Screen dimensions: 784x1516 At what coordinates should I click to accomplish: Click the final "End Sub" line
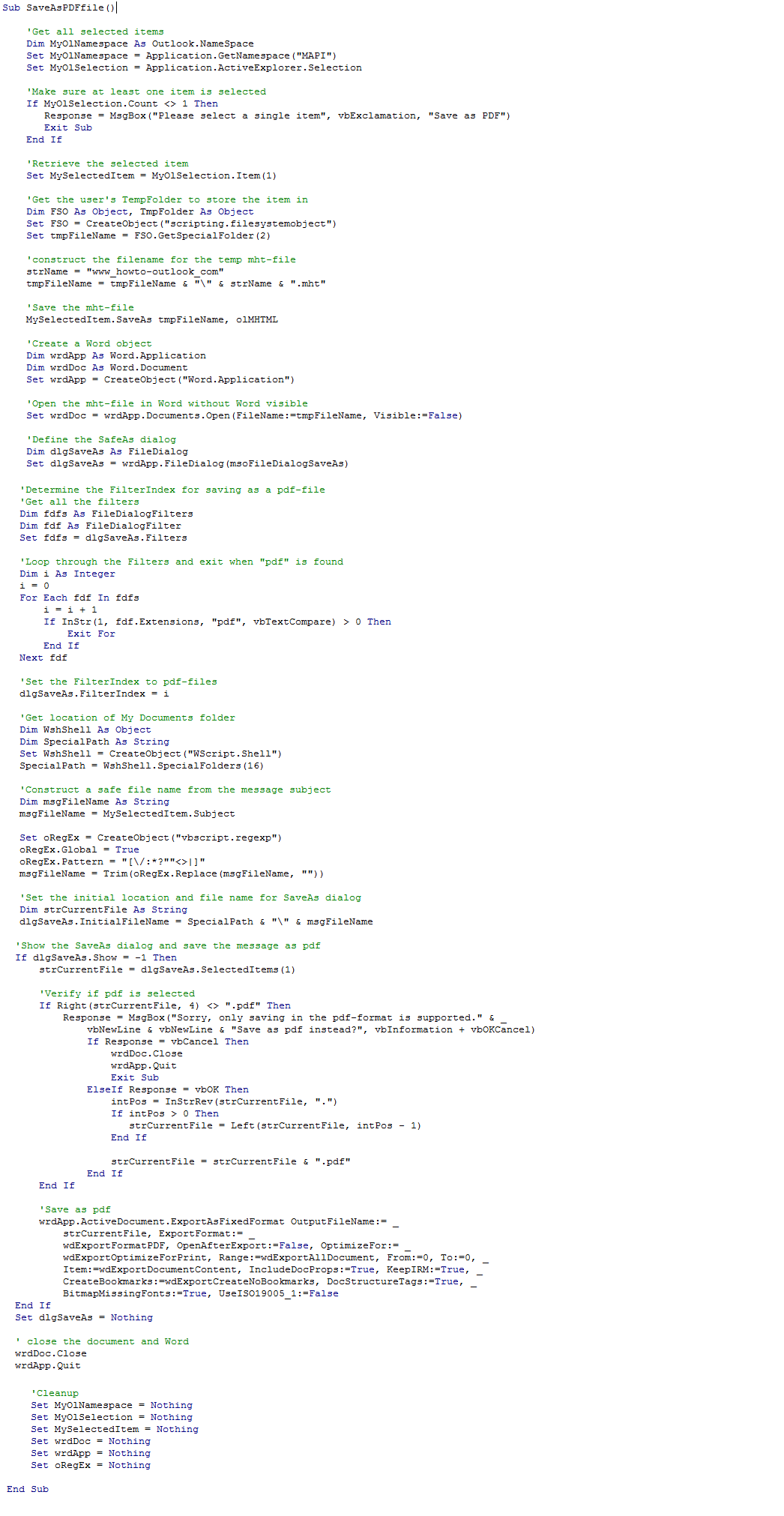(28, 1489)
